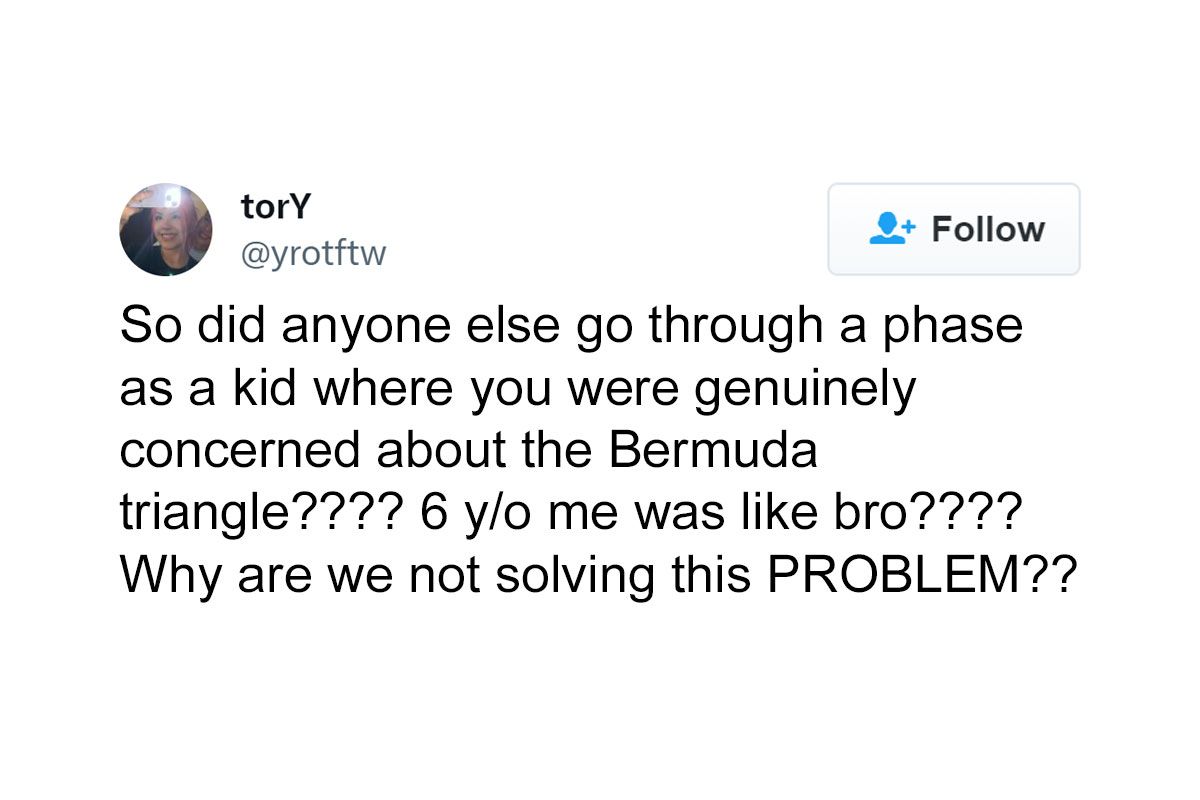Open torY's profile picture
This screenshot has width=1200, height=800.
click(x=166, y=229)
